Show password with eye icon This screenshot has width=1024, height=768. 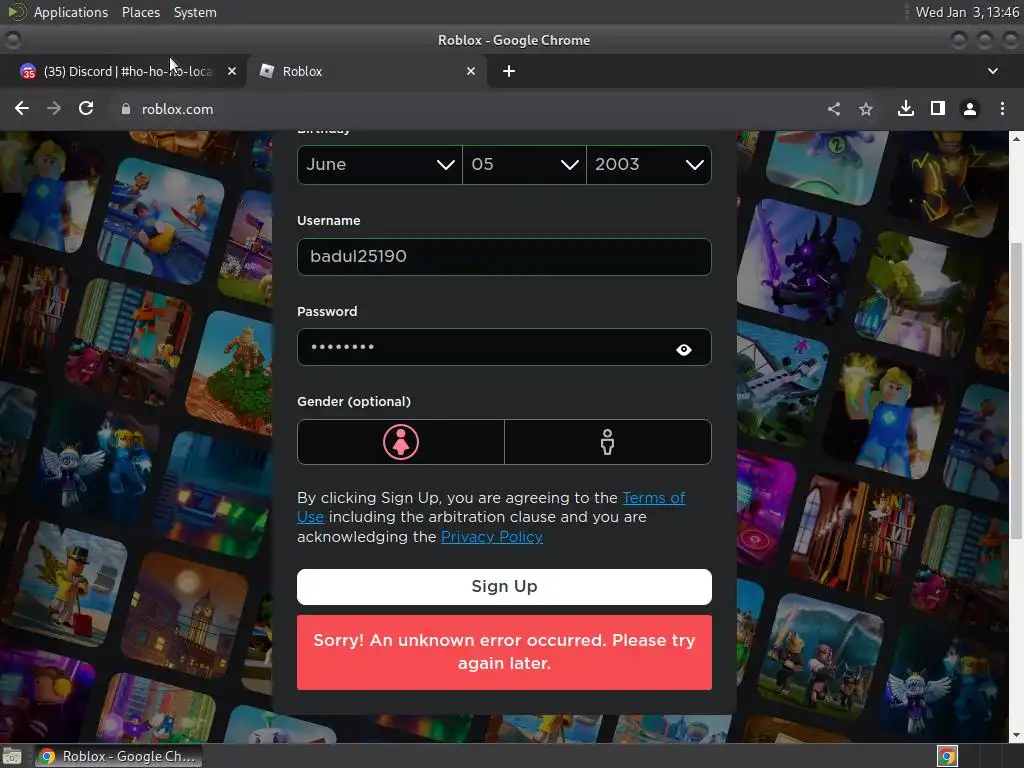point(684,349)
